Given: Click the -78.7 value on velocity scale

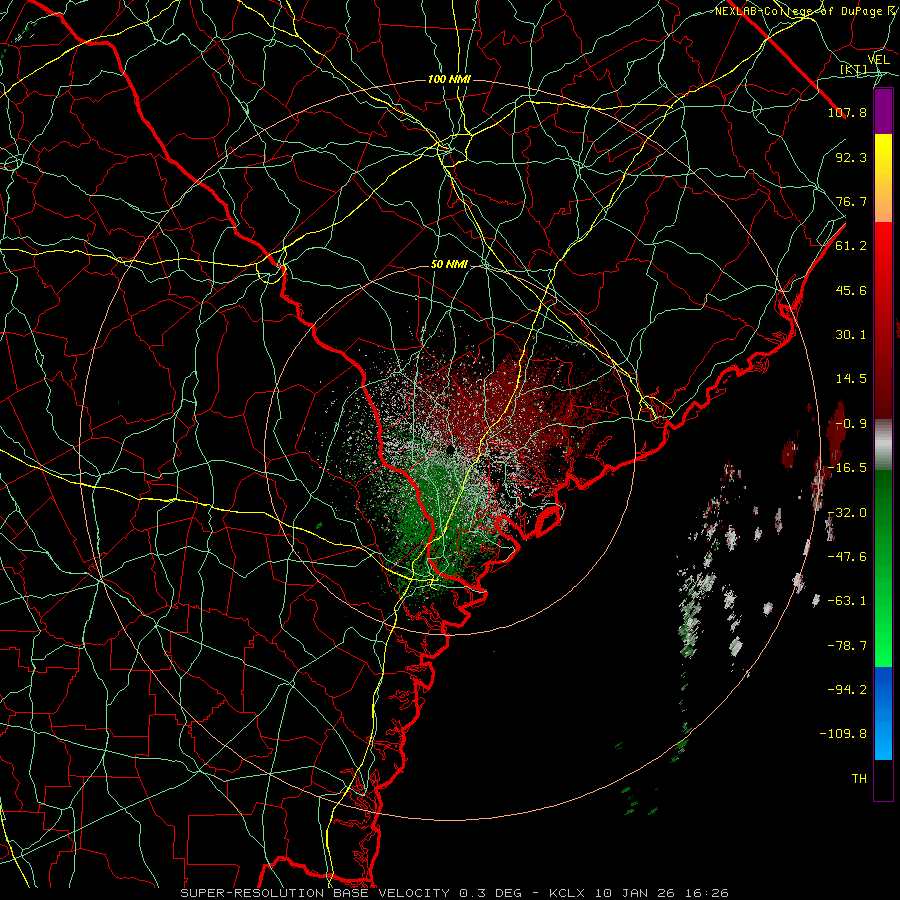Looking at the screenshot, I should pyautogui.click(x=847, y=646).
